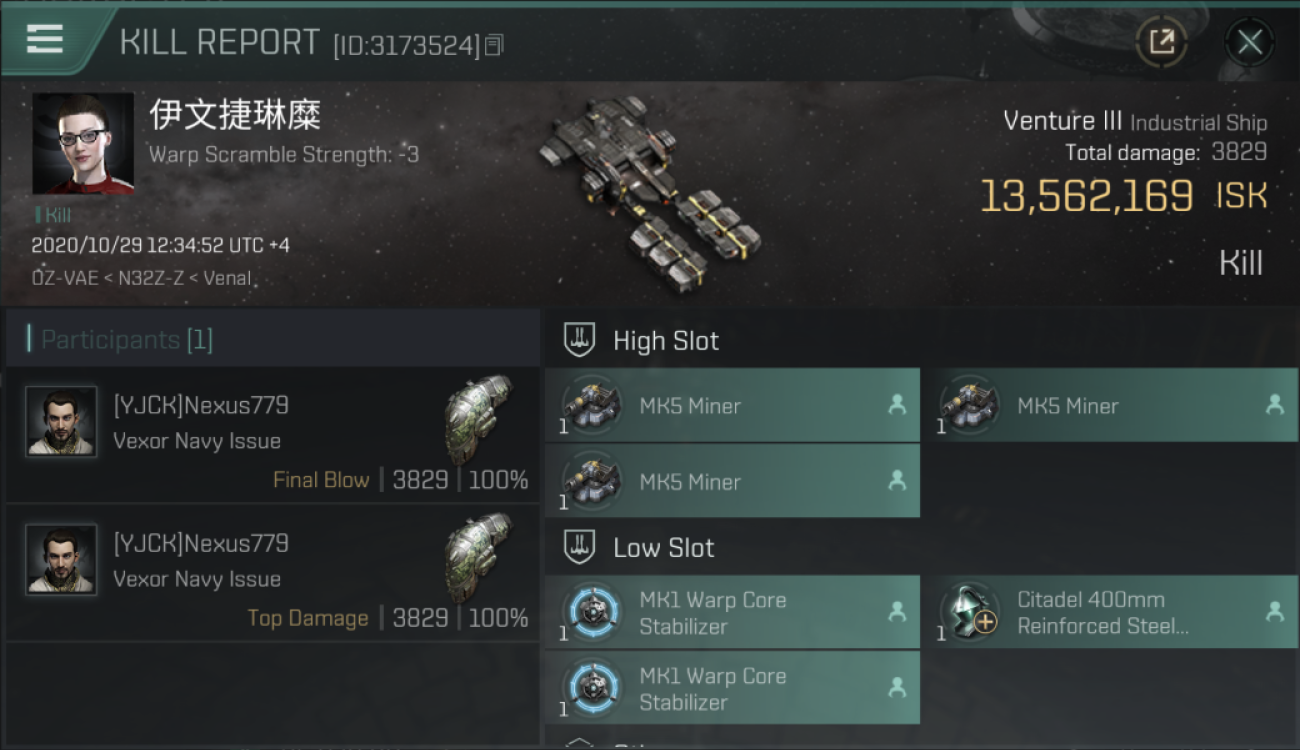Open the hamburger menu icon
The width and height of the screenshot is (1300, 750).
click(44, 39)
